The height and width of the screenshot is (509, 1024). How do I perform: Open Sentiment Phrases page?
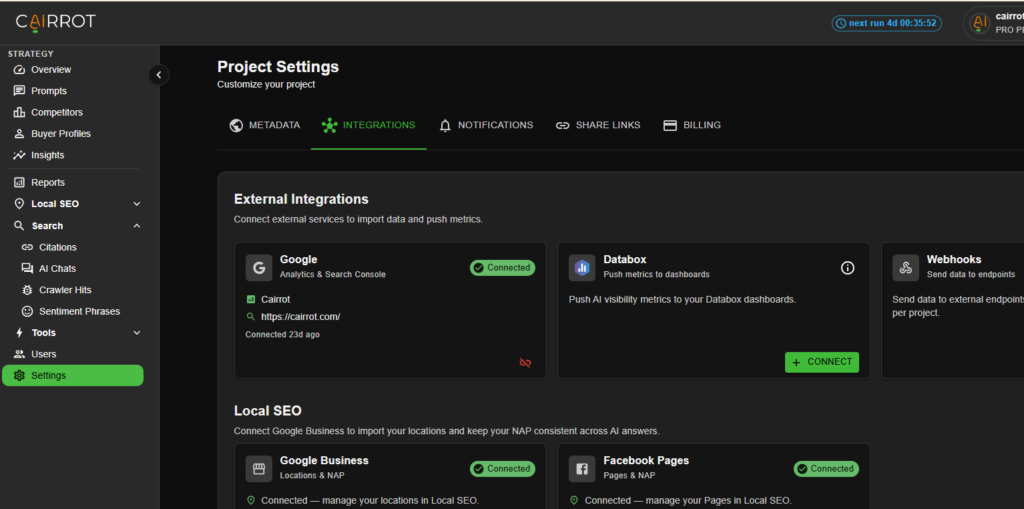click(79, 311)
